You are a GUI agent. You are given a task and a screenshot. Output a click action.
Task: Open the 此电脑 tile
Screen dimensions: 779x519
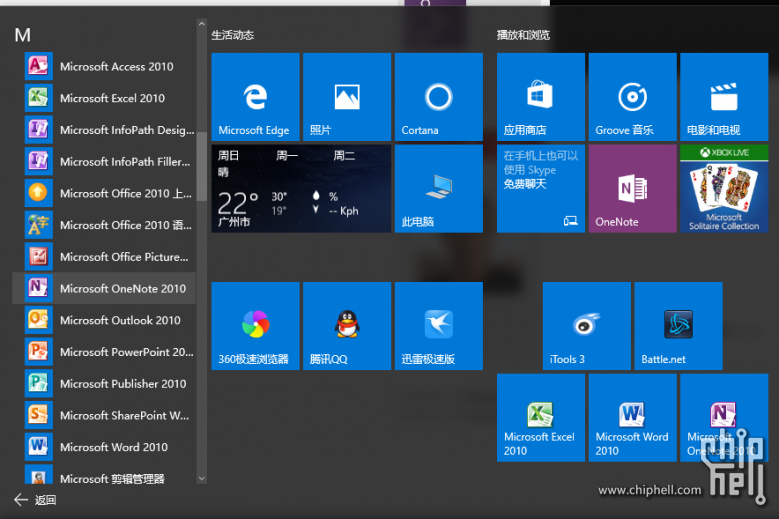point(439,188)
